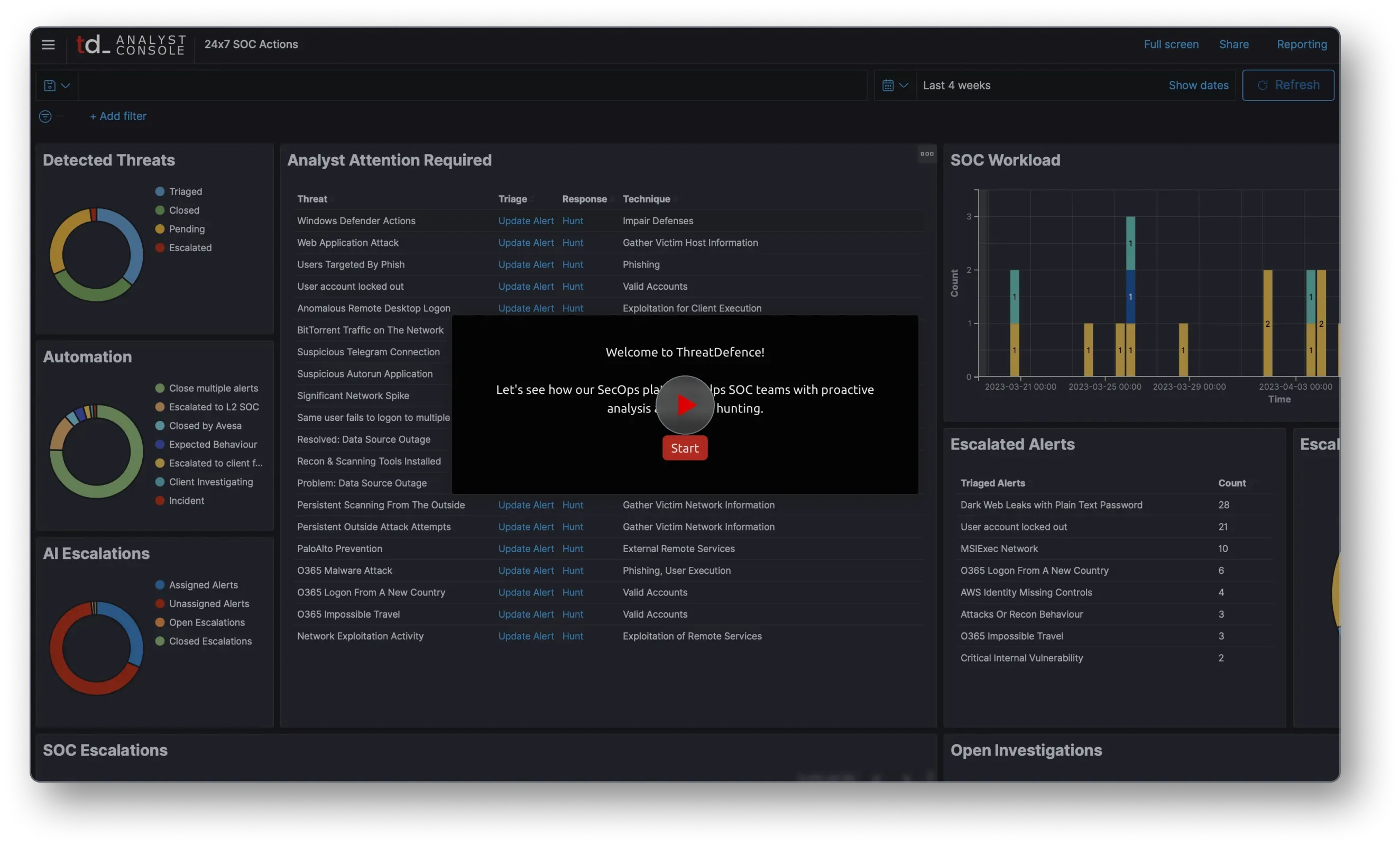The image size is (1400, 845).
Task: Click Show dates link
Action: (x=1198, y=85)
